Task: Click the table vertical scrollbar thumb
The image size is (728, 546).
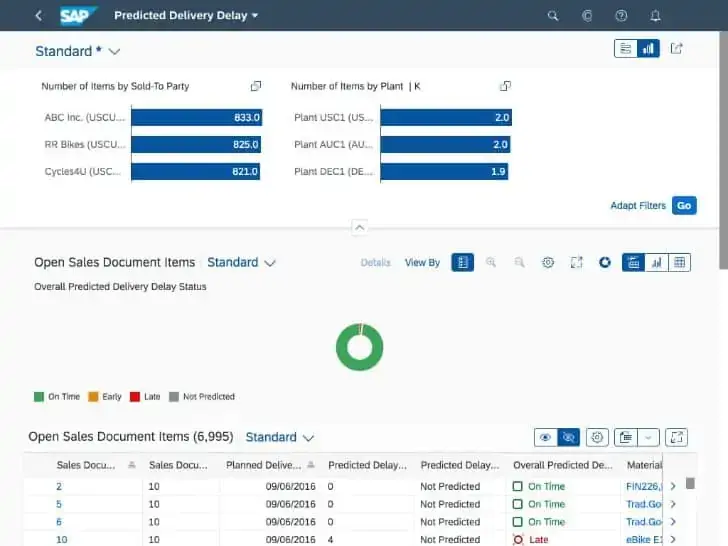Action: tap(690, 483)
